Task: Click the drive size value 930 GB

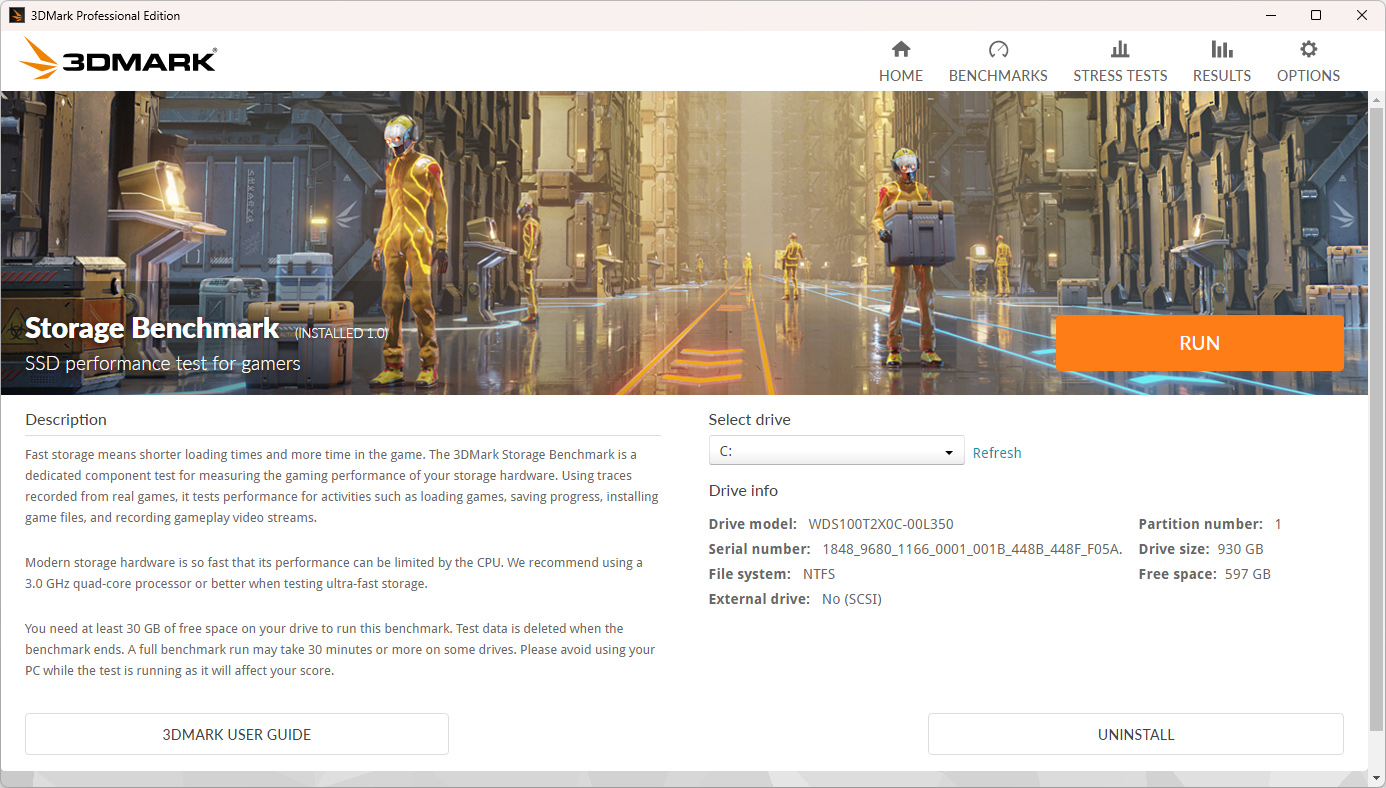Action: point(1241,549)
